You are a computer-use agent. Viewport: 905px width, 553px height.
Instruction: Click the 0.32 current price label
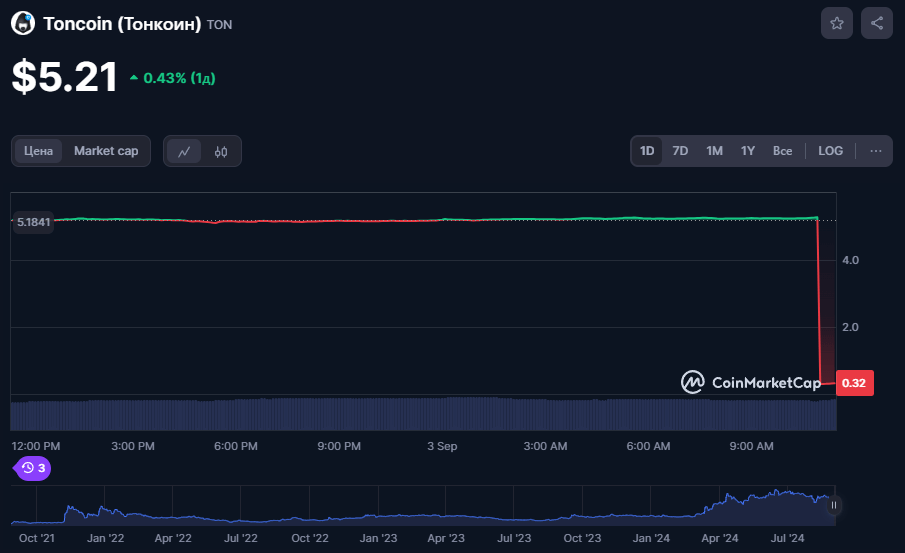[854, 383]
